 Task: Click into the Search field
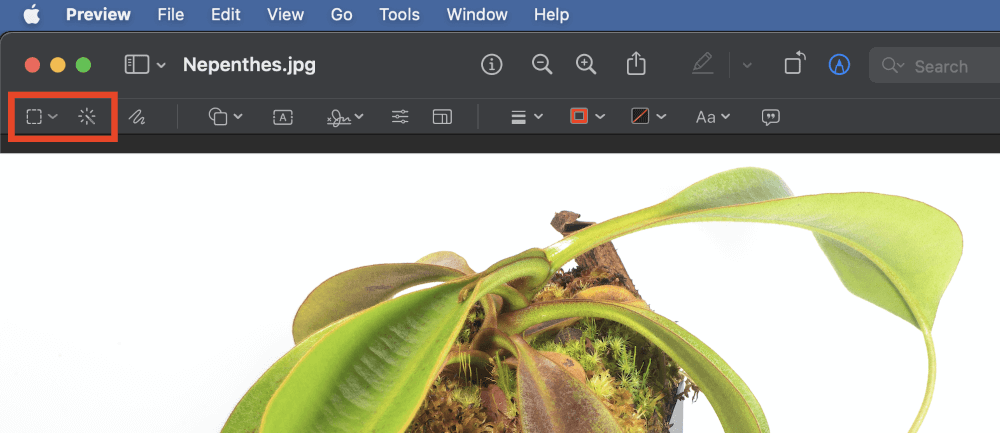(935, 66)
